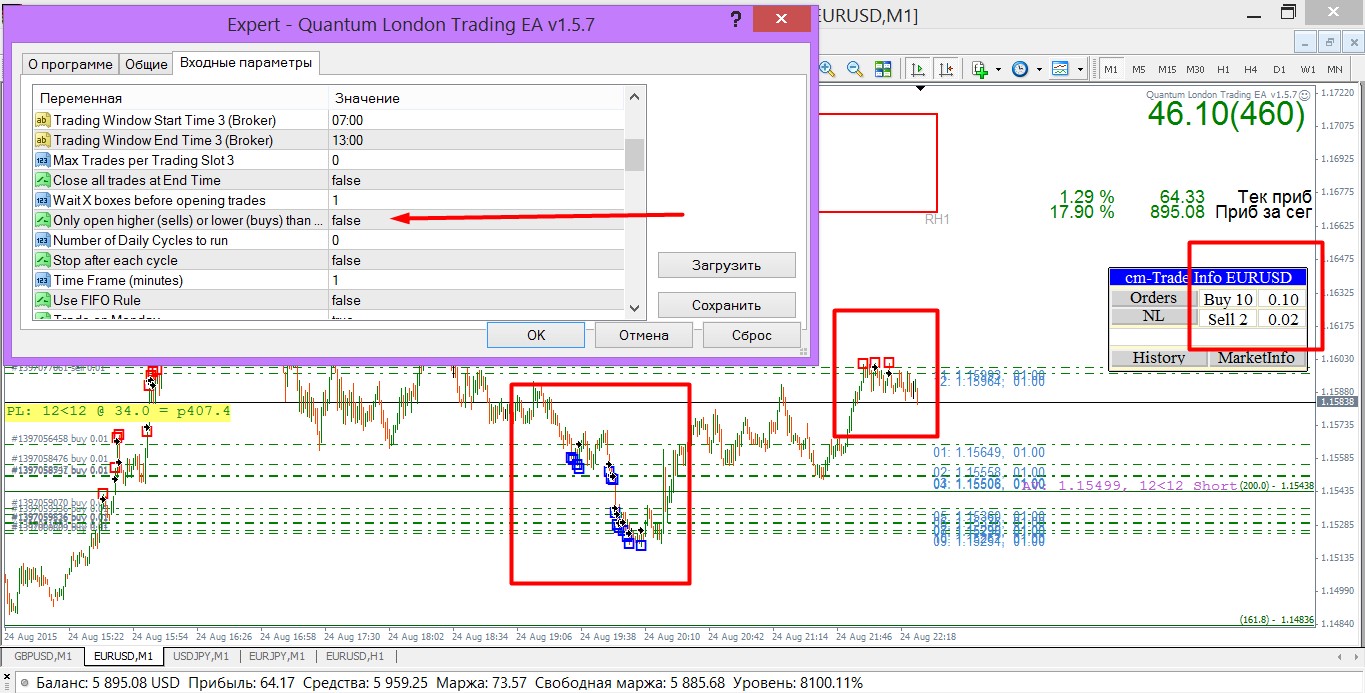Click the '123' icon of Max Trades per Trading Slot 3
1365x693 pixels.
tap(43, 160)
